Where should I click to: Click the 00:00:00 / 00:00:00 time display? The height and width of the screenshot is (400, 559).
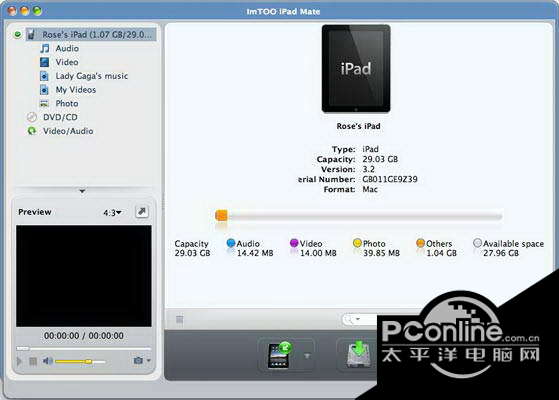(x=84, y=336)
